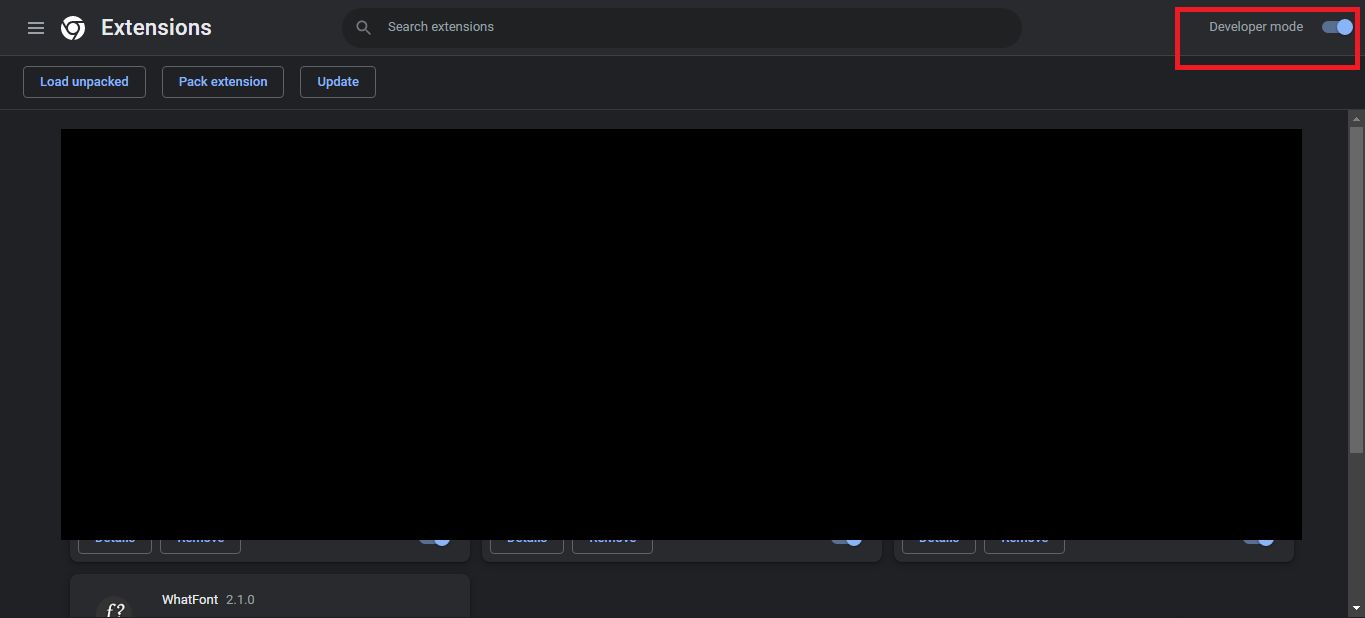
Task: Click the Update button
Action: [x=338, y=82]
